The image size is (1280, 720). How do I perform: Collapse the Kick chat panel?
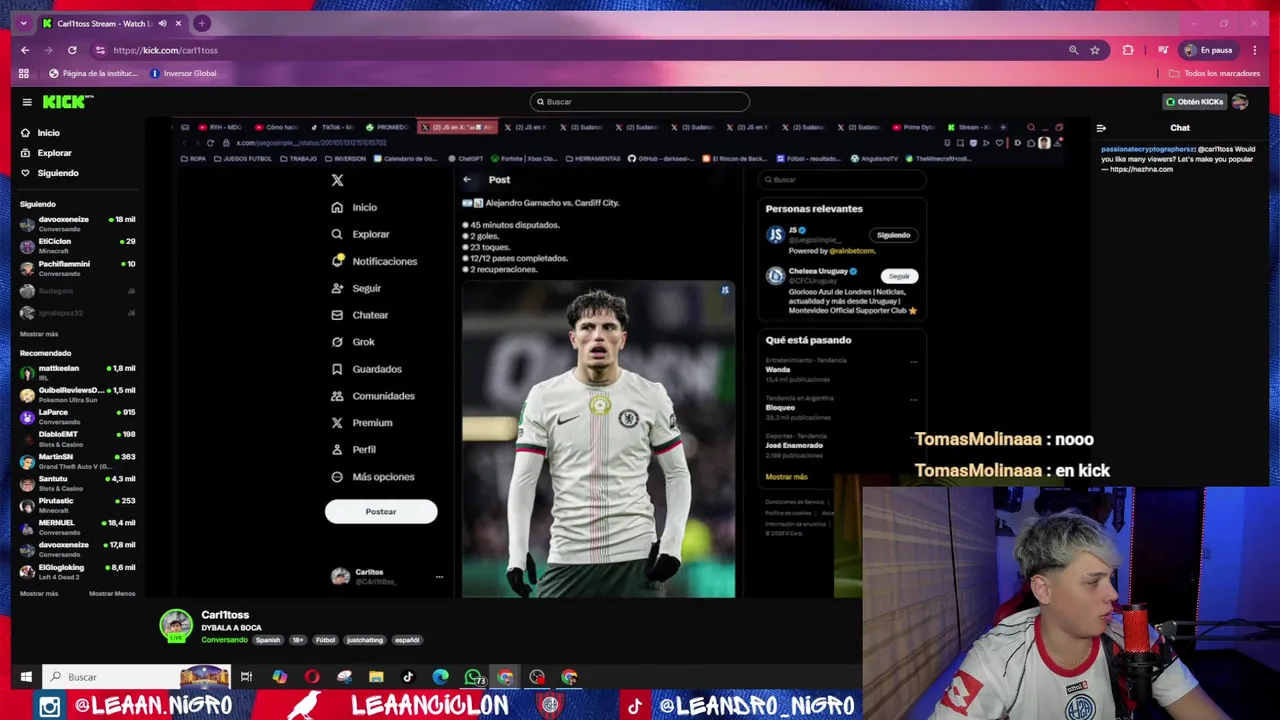(1101, 128)
